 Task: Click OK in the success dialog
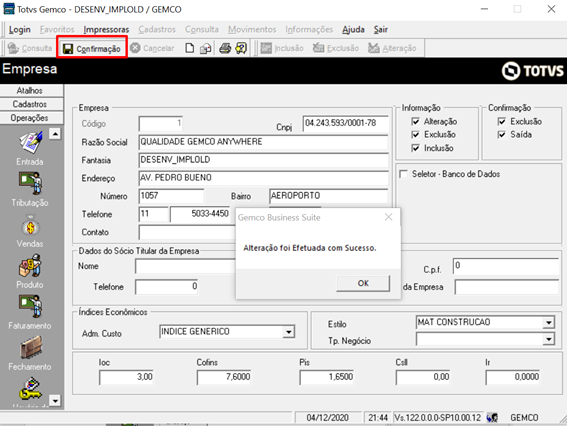pos(363,283)
